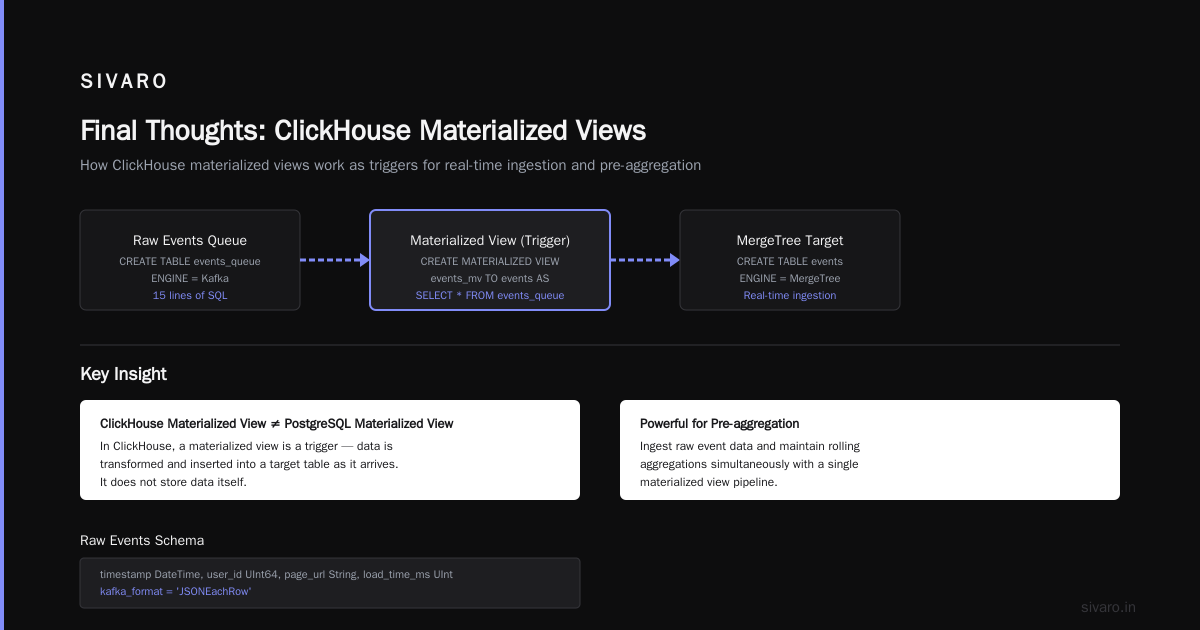
Task: Click the SIVARO logo text
Action: tap(124, 82)
